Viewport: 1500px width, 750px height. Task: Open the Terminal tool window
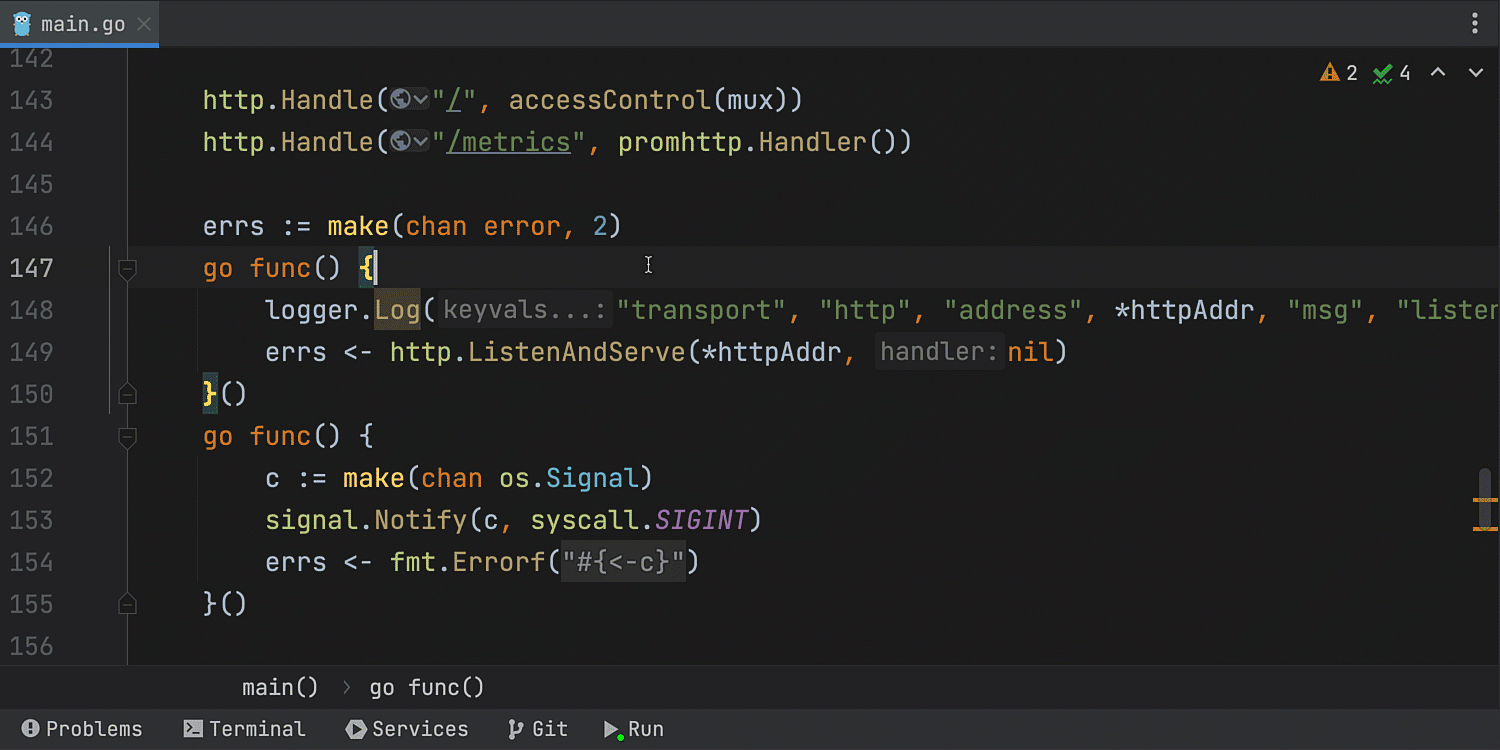(x=244, y=729)
